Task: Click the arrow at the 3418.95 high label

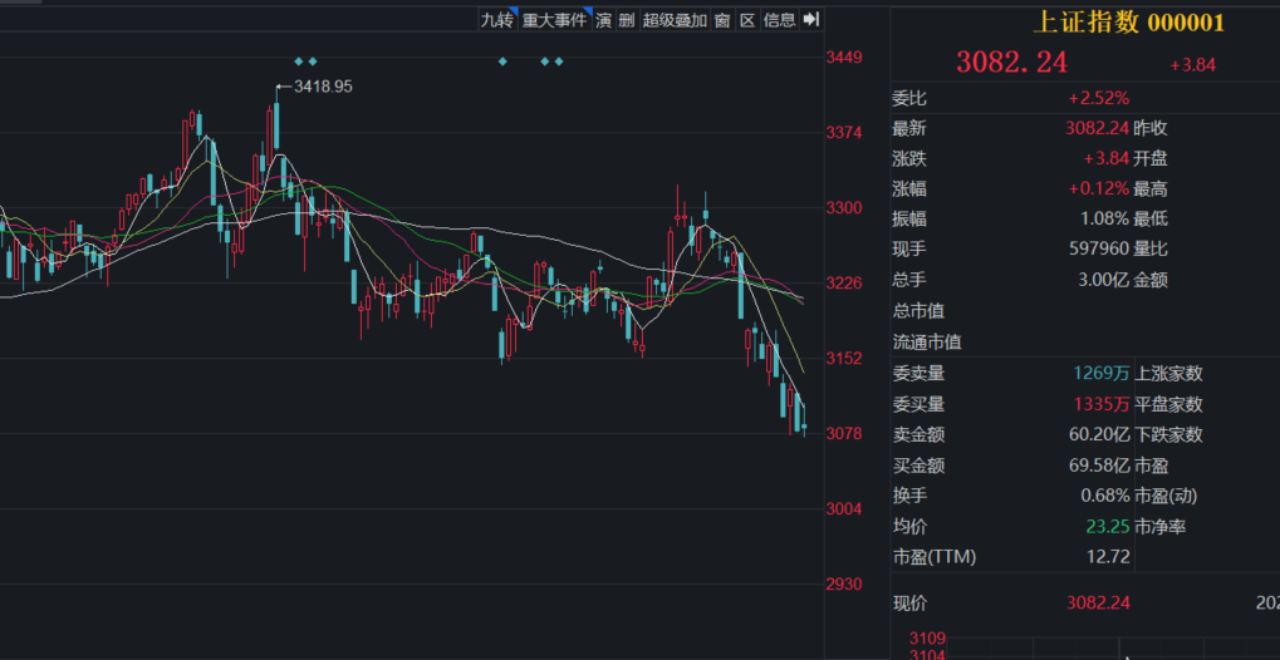Action: point(283,87)
